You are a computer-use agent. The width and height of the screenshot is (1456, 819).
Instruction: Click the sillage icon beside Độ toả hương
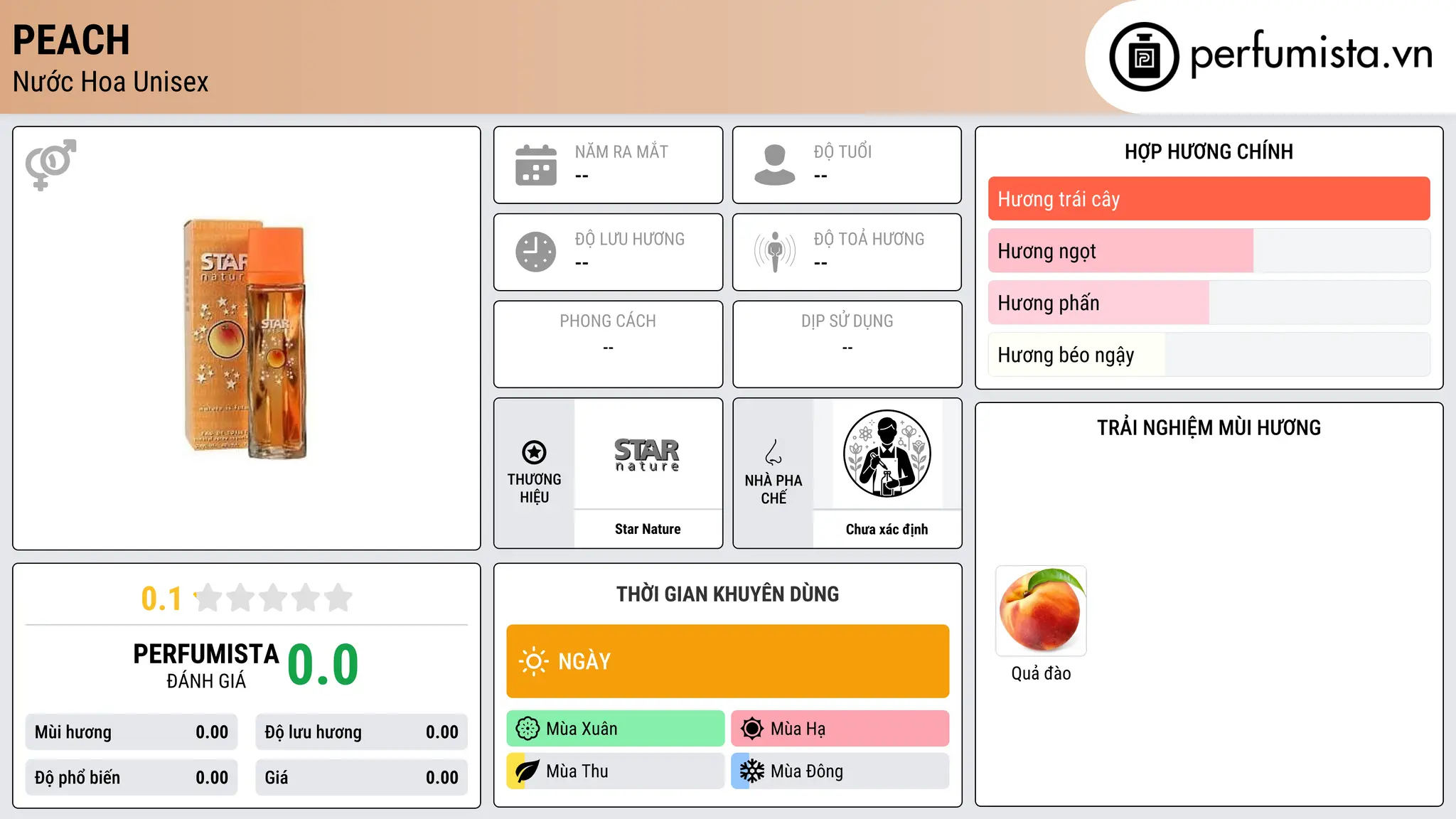[x=775, y=252]
